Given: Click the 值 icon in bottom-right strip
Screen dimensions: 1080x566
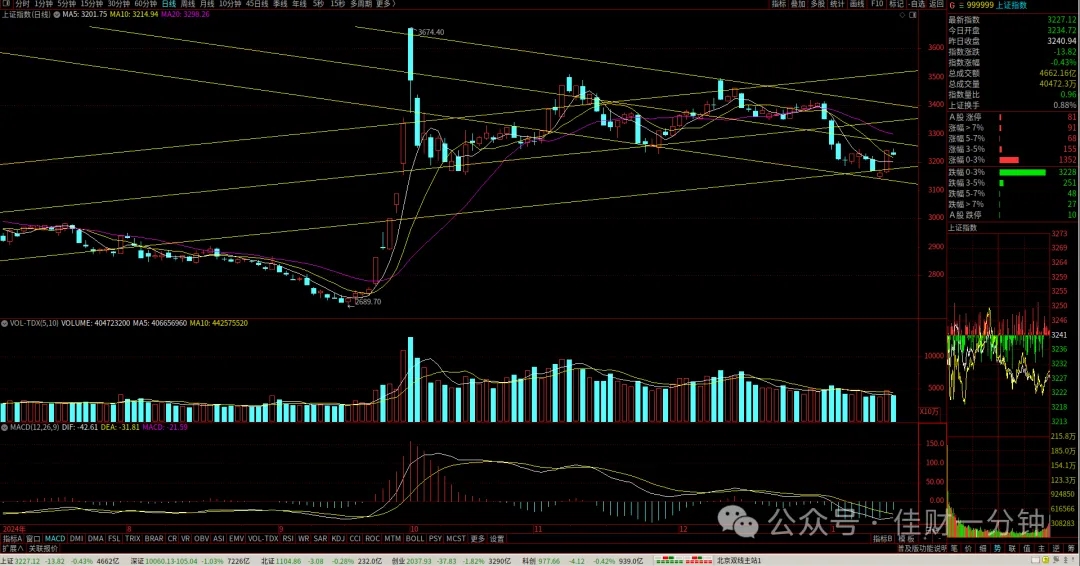Looking at the screenshot, I should pyautogui.click(x=1027, y=549).
